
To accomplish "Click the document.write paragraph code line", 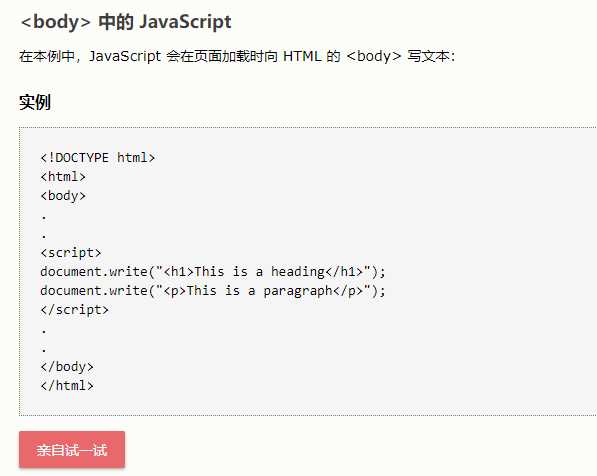I will coord(213,291).
